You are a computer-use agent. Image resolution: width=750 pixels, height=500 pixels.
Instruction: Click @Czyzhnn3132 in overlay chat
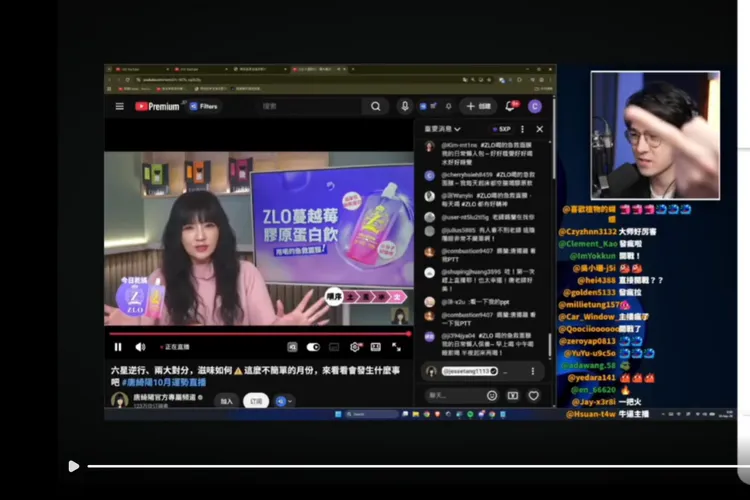(x=587, y=232)
